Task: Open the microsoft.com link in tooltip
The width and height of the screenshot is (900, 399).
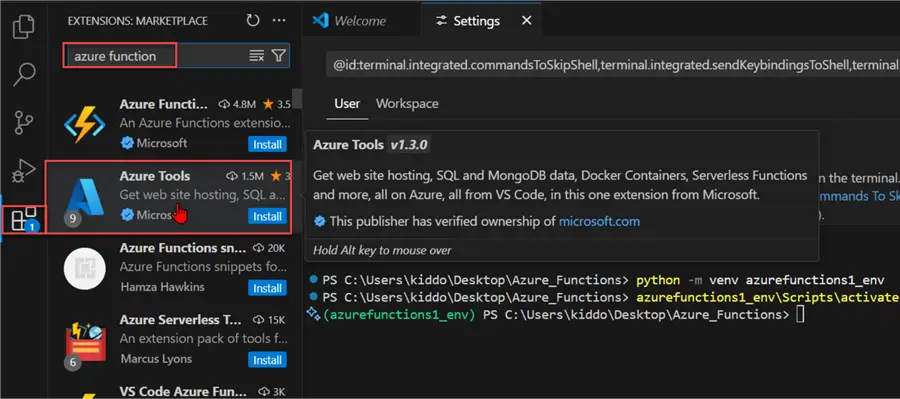Action: 599,221
